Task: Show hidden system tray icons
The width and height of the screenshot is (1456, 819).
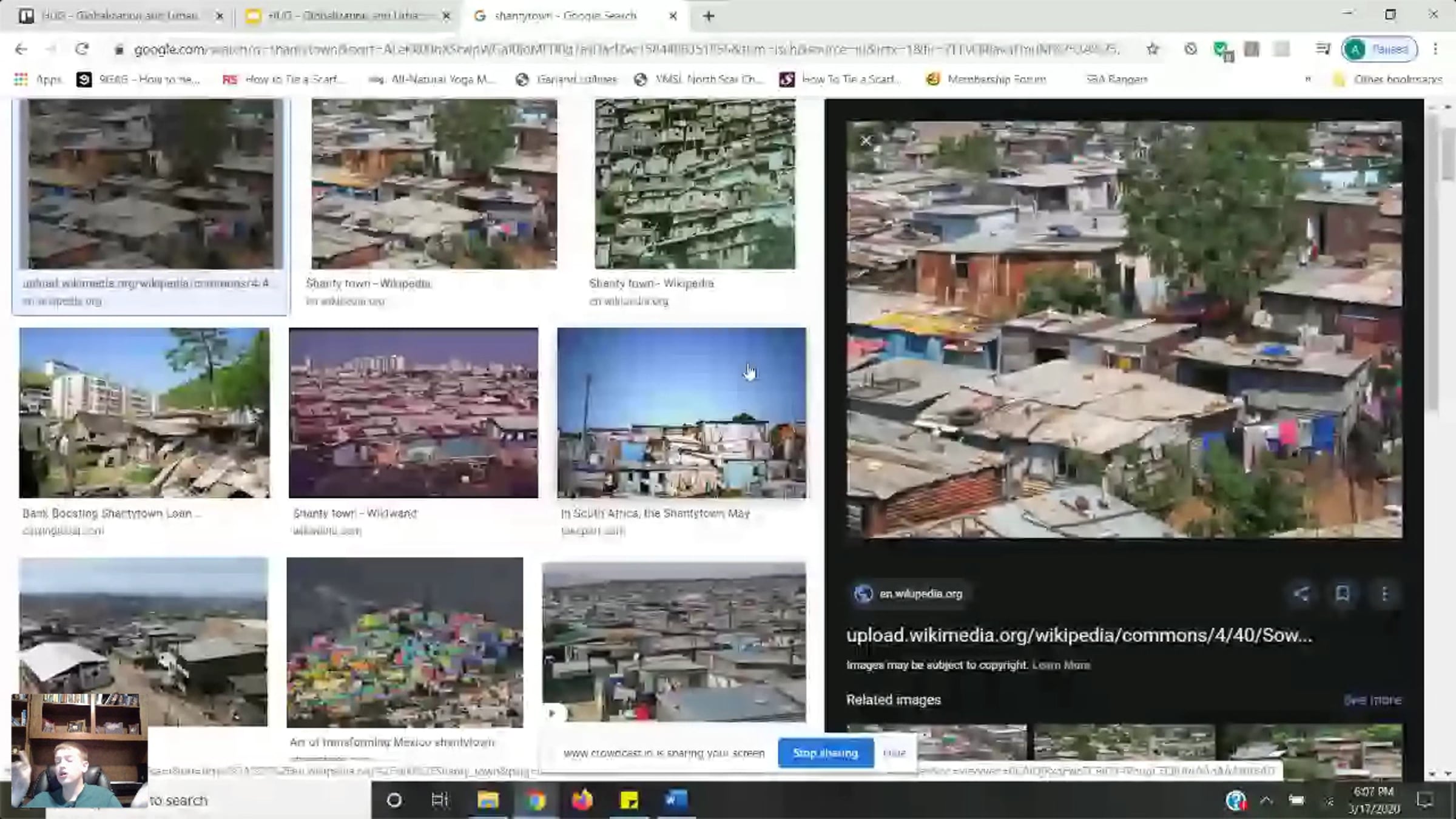Action: point(1266,801)
